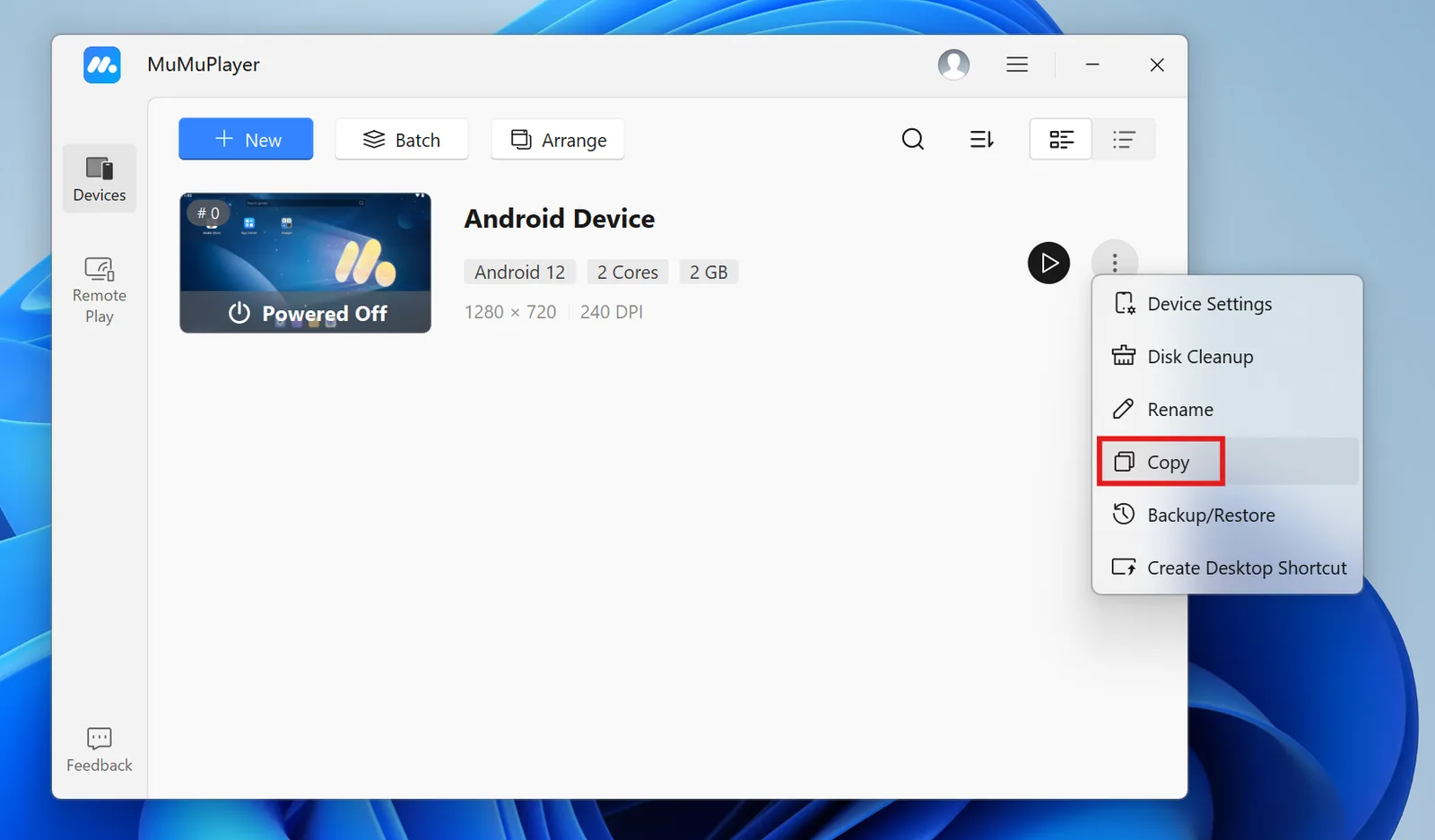Click the 2 Cores tag

pos(628,273)
